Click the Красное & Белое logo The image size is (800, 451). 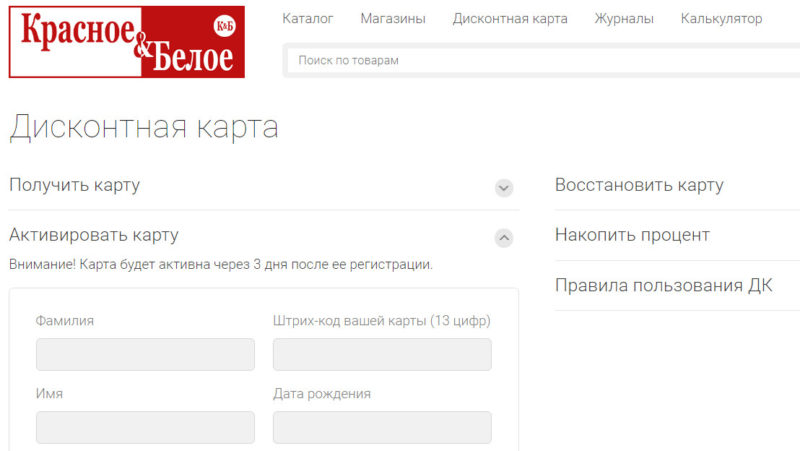[x=127, y=42]
